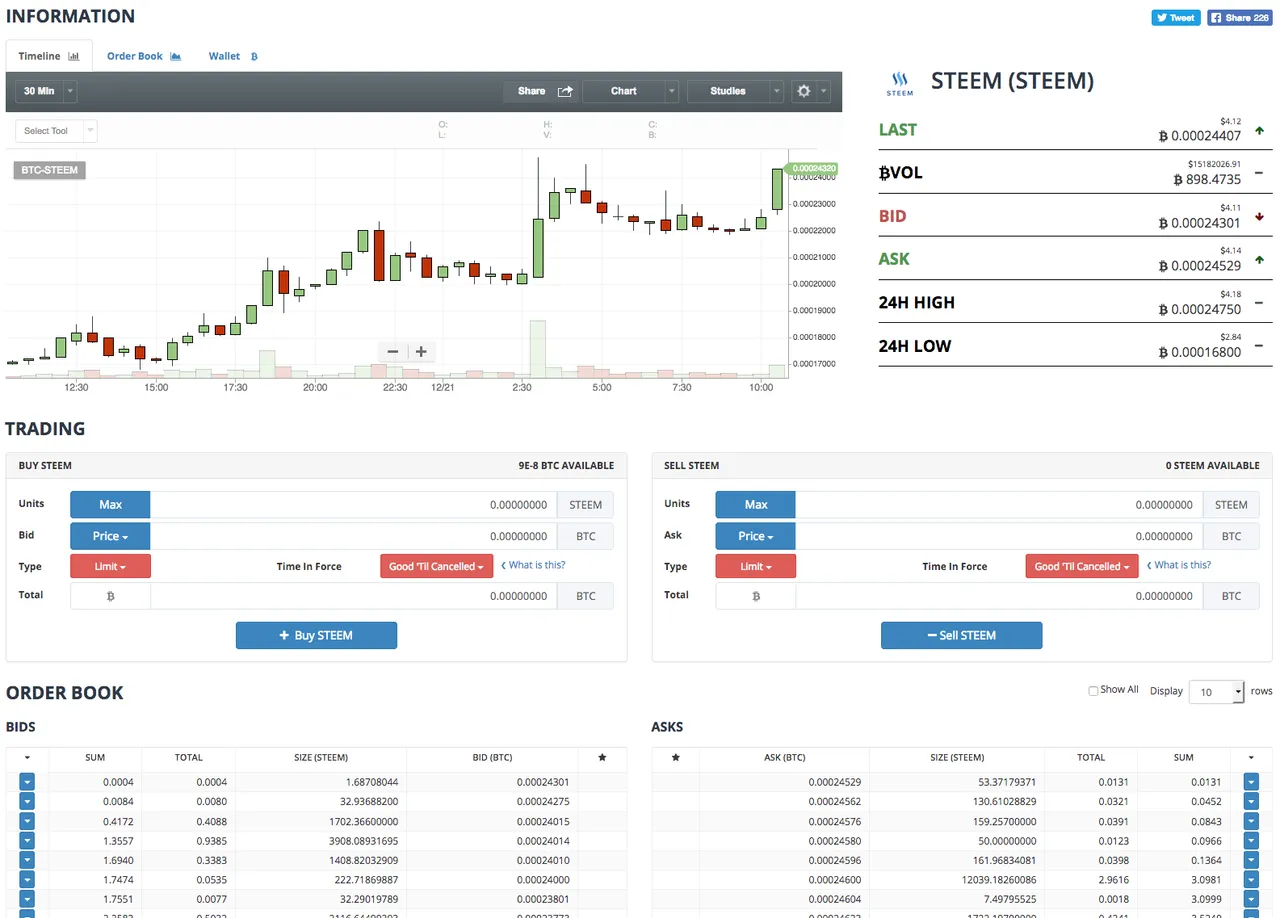
Task: Open Good 'Til Cancelled dropdown in Sell STEEM
Action: click(1082, 566)
